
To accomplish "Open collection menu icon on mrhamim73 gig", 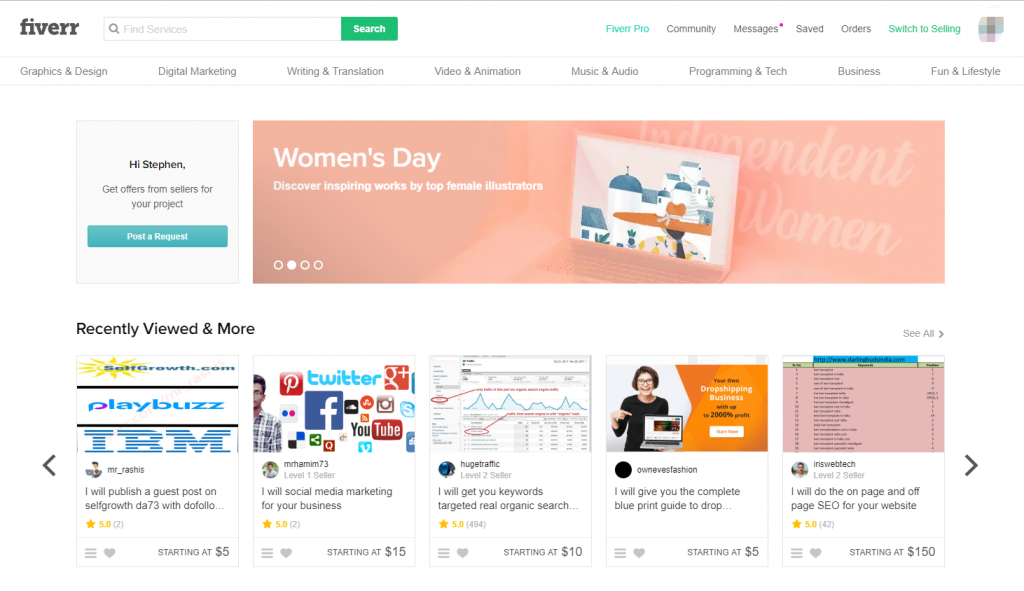I will coord(267,553).
